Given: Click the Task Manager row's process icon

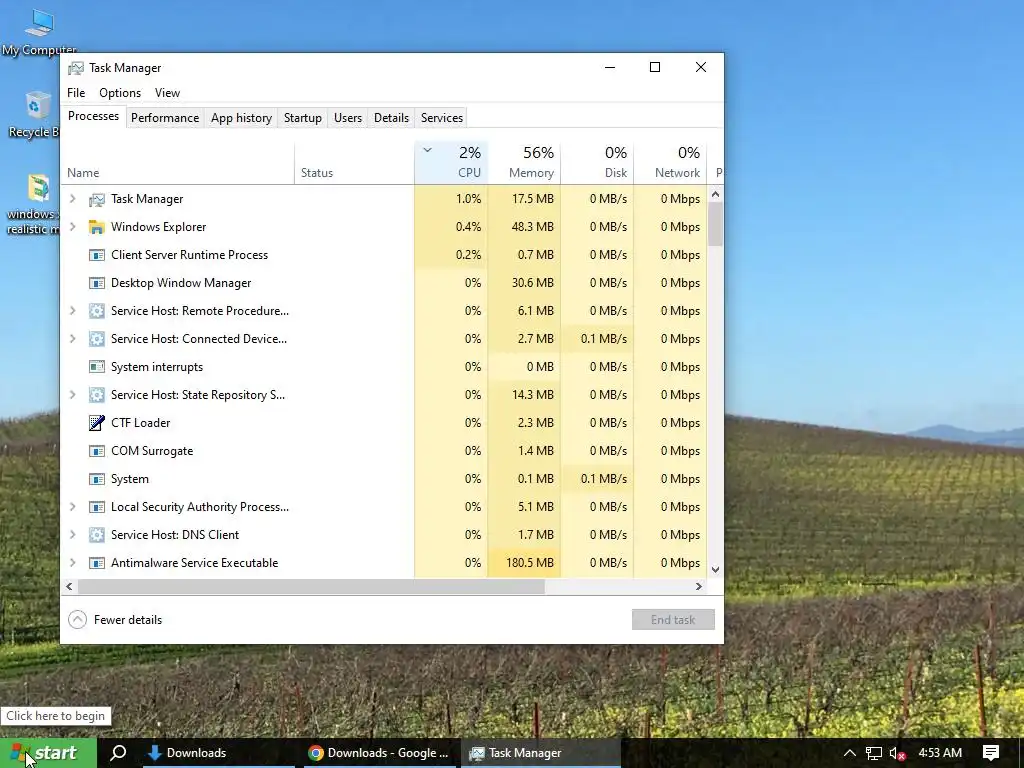Looking at the screenshot, I should (97, 199).
